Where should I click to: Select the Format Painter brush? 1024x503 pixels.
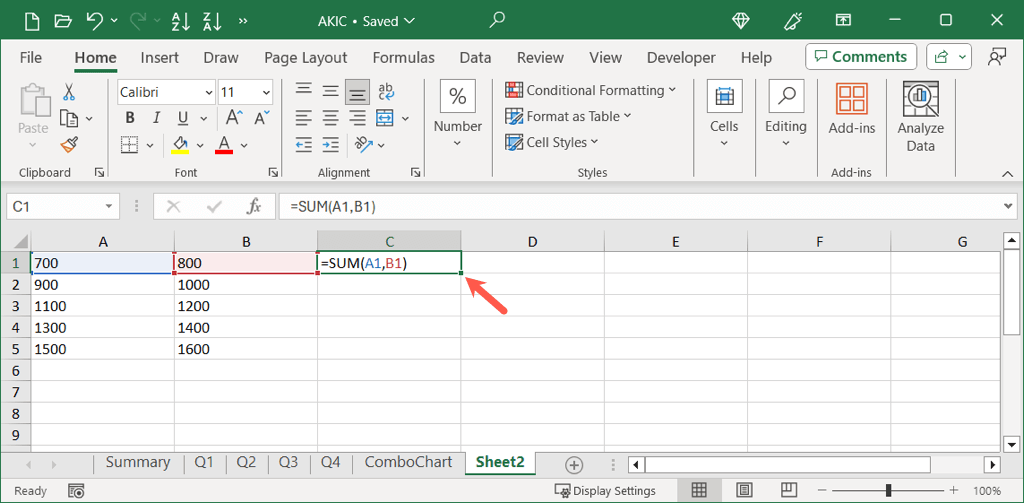coord(69,144)
